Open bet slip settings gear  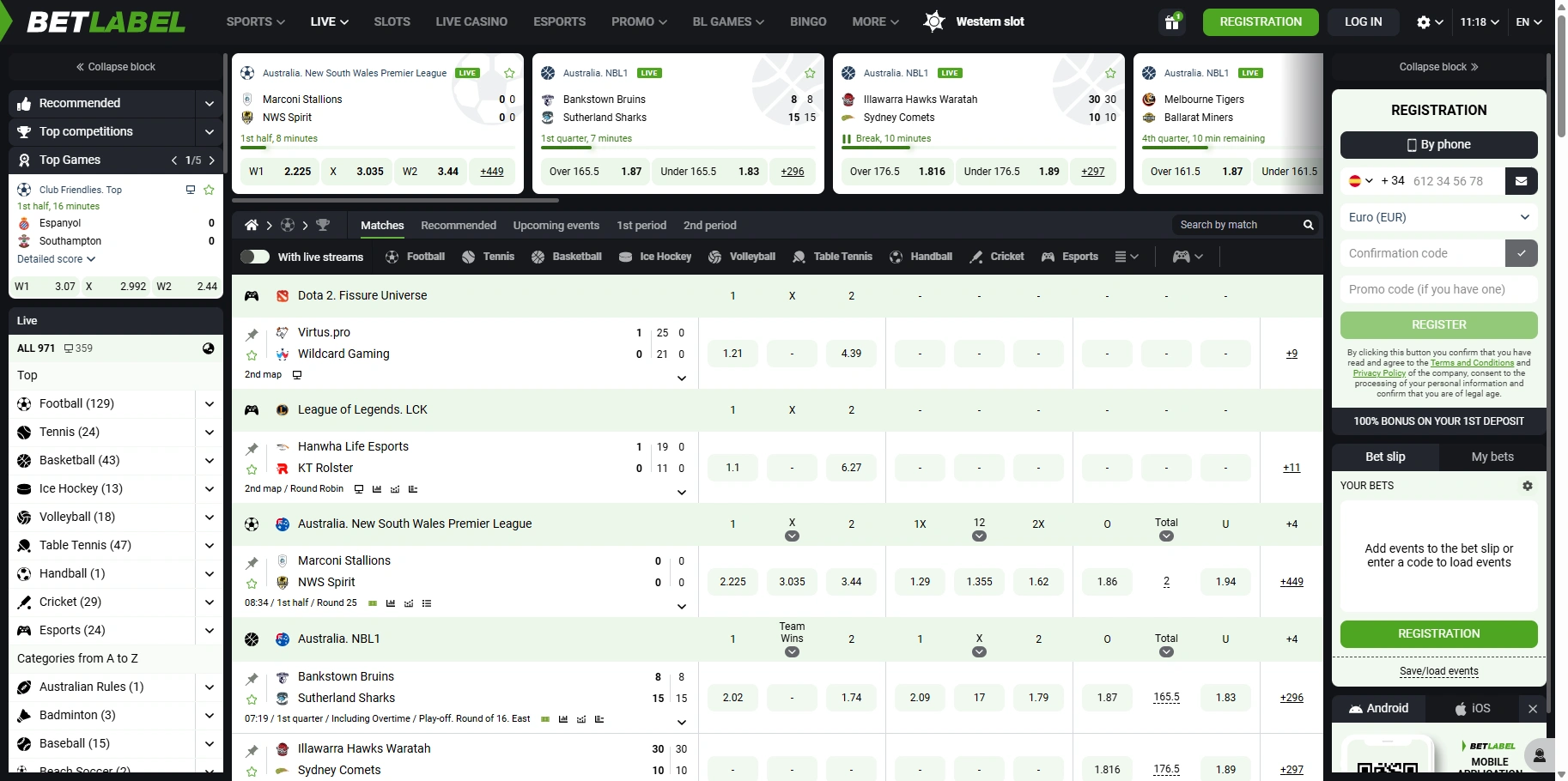tap(1527, 486)
